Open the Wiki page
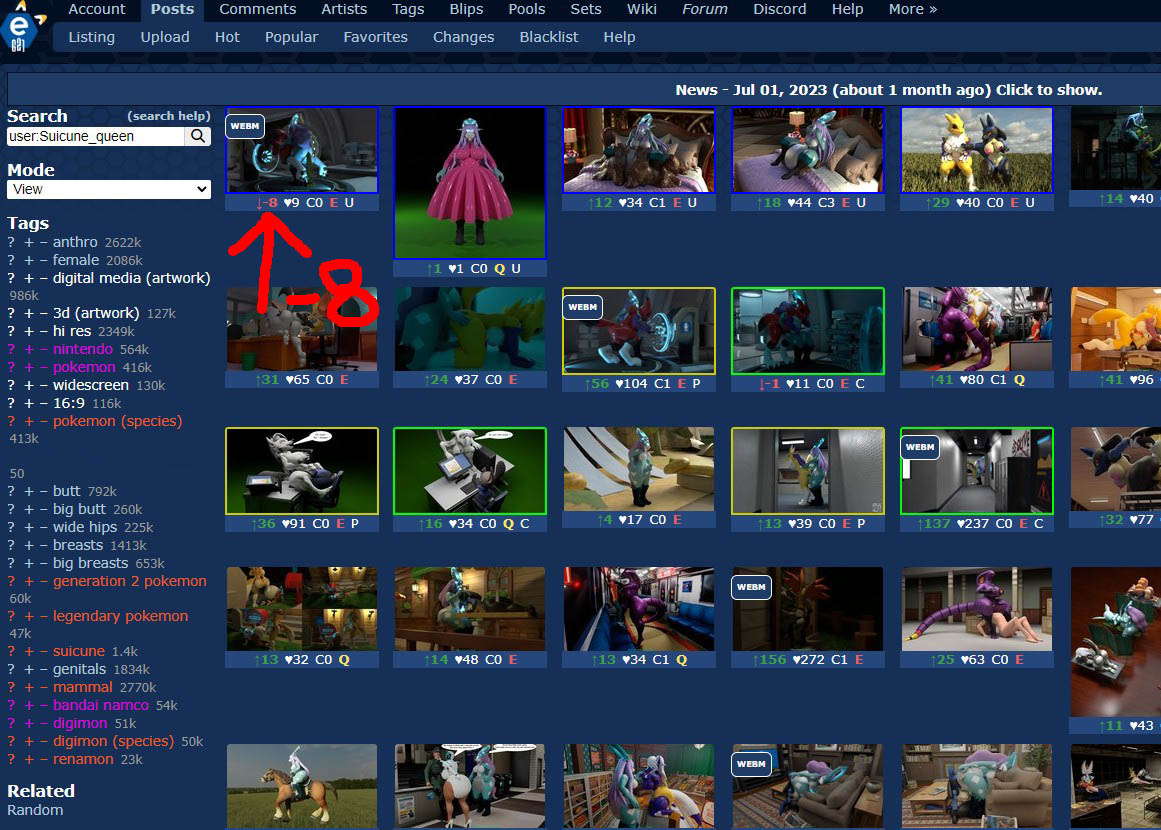1161x830 pixels. click(x=641, y=10)
